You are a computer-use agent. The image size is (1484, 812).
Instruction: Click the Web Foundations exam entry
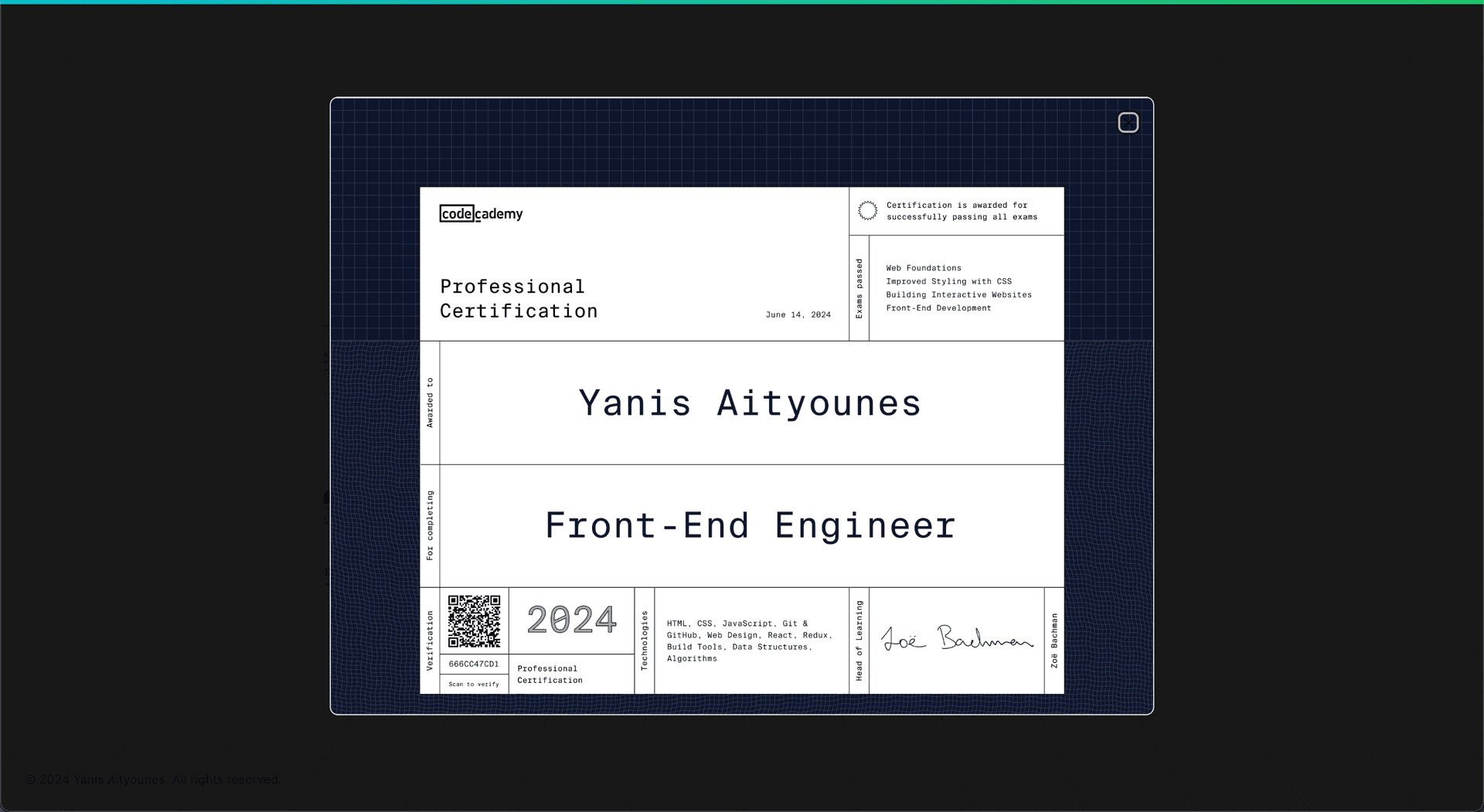click(924, 268)
